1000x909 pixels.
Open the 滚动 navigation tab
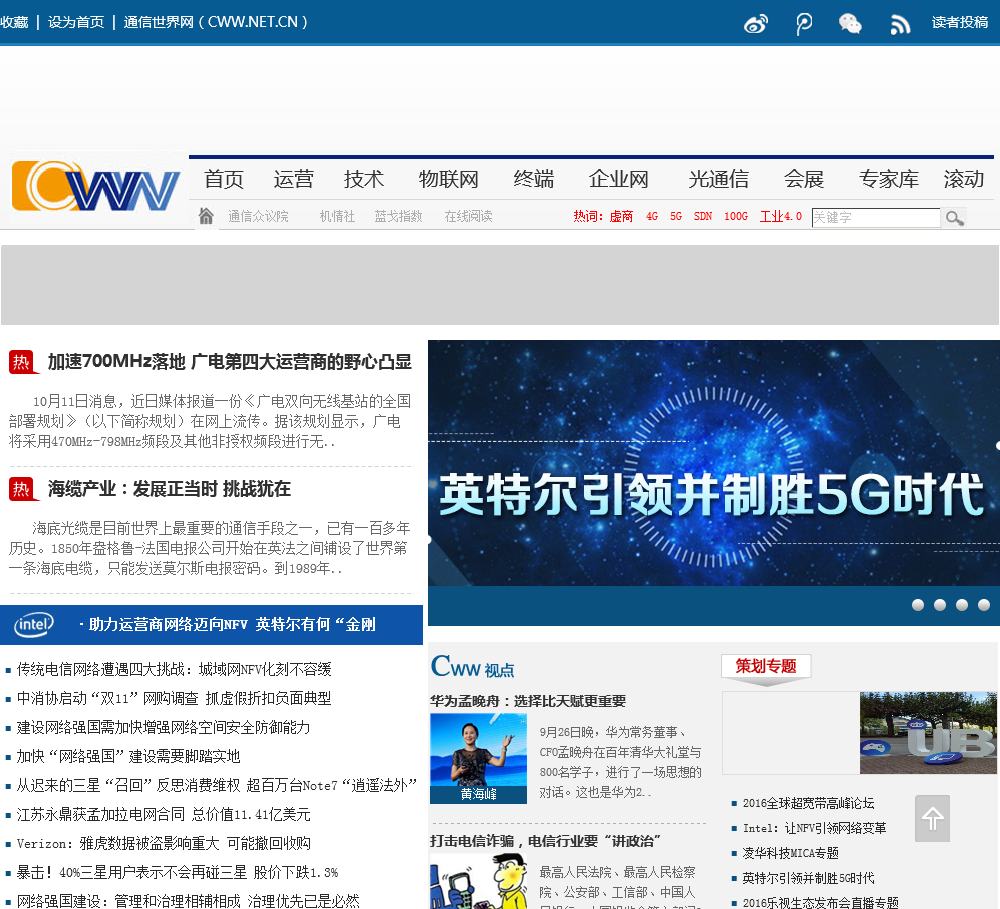(964, 179)
